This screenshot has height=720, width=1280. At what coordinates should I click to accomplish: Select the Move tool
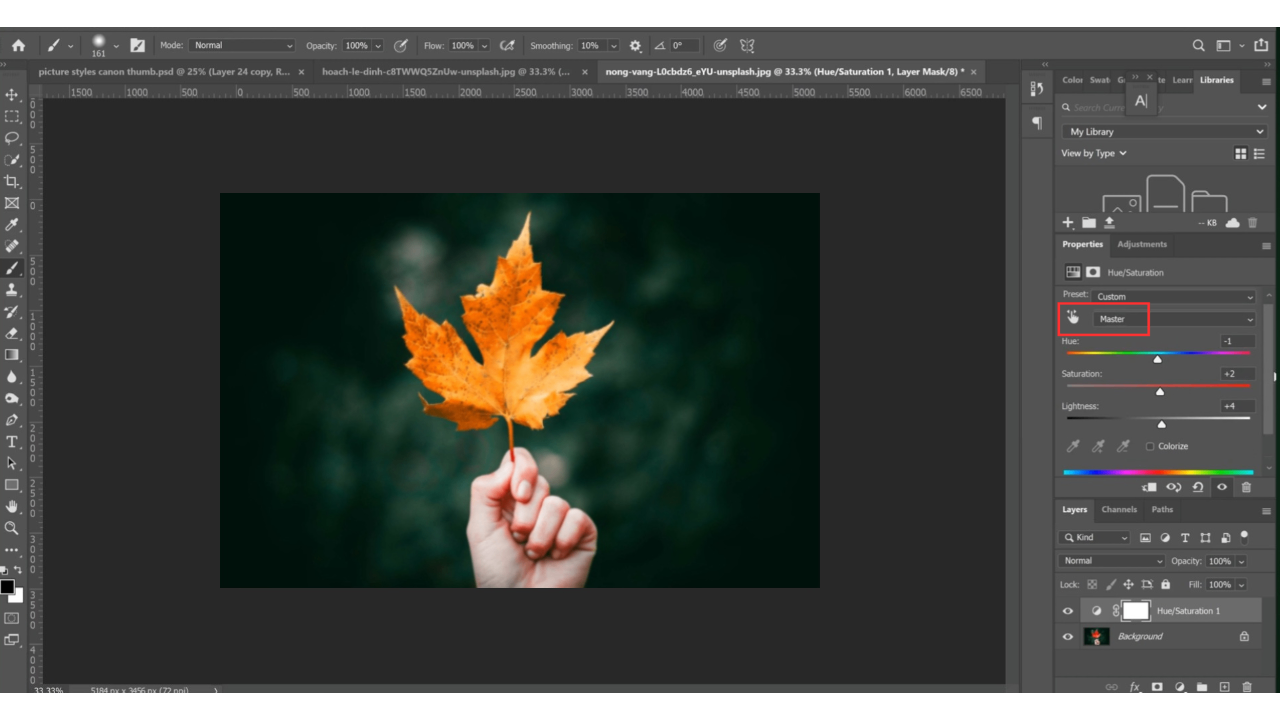tap(12, 95)
